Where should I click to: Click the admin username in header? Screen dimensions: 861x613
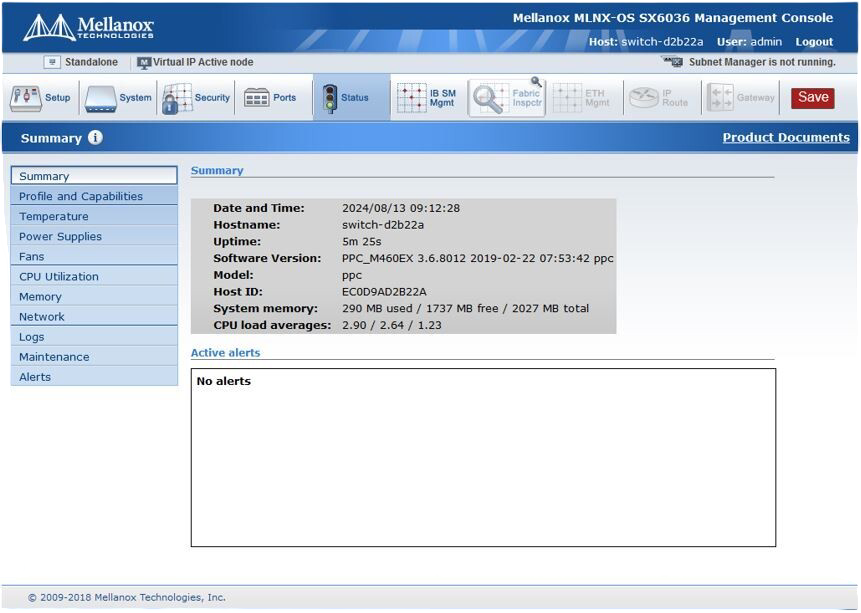[766, 42]
